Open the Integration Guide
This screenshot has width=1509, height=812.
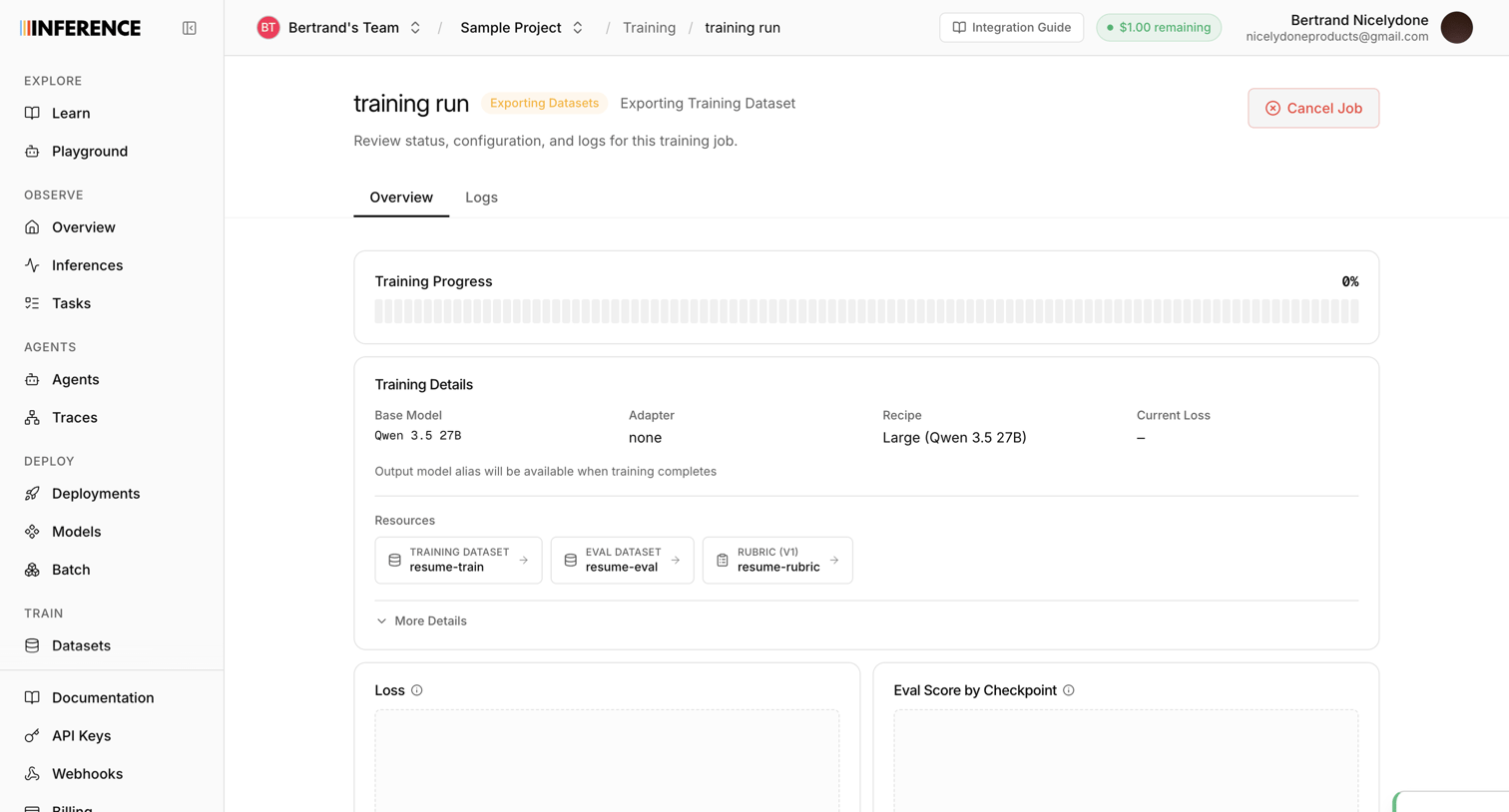click(x=1011, y=28)
